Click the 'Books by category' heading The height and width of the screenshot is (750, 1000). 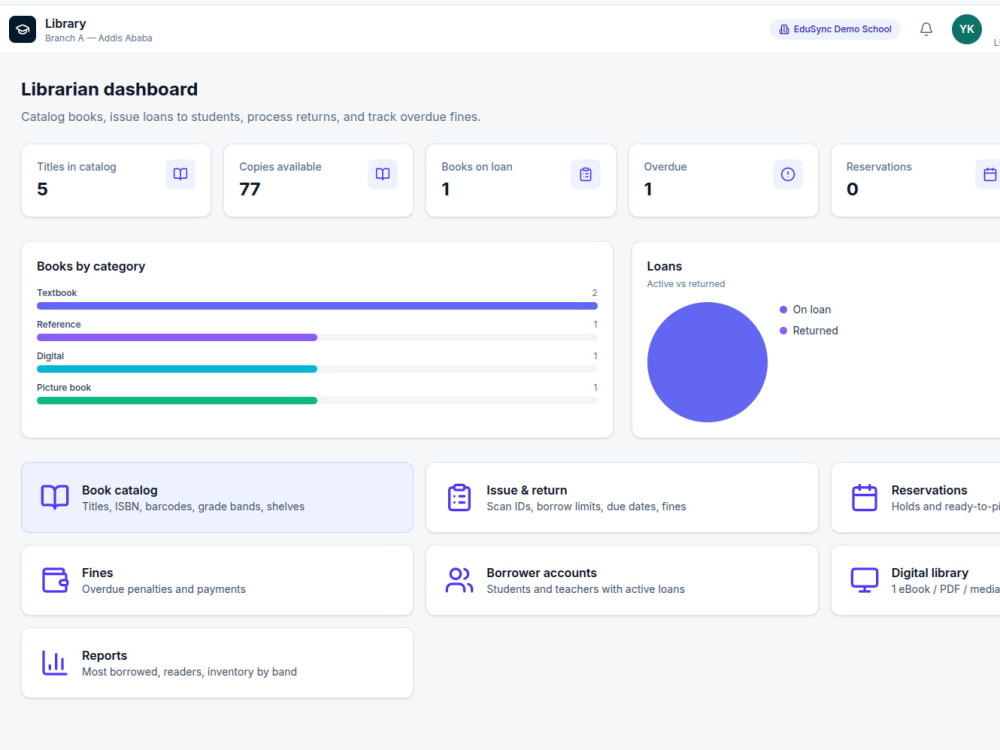(91, 267)
